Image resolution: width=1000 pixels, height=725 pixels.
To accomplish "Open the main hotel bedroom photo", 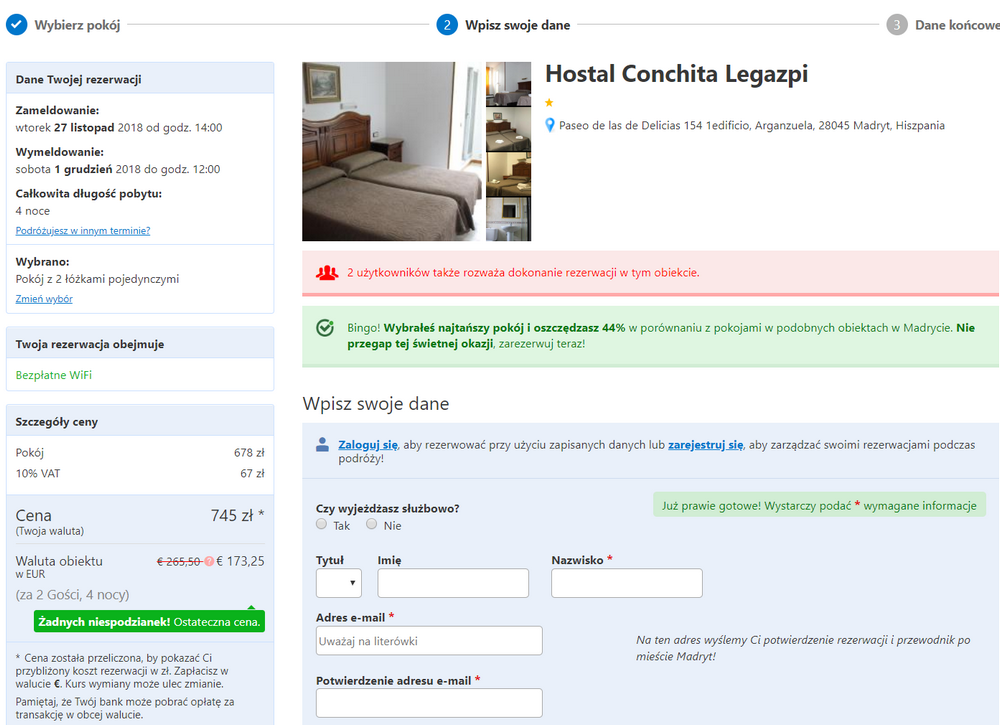I will [392, 151].
